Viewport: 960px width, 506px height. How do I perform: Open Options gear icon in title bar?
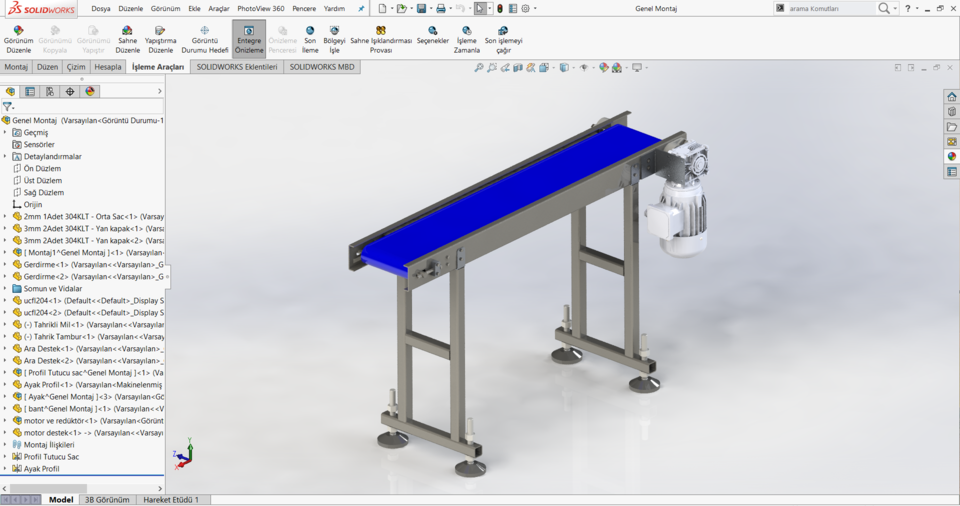pyautogui.click(x=525, y=9)
